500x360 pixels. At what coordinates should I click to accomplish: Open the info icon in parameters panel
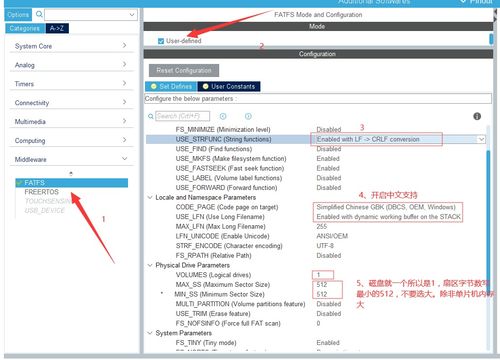(x=477, y=116)
